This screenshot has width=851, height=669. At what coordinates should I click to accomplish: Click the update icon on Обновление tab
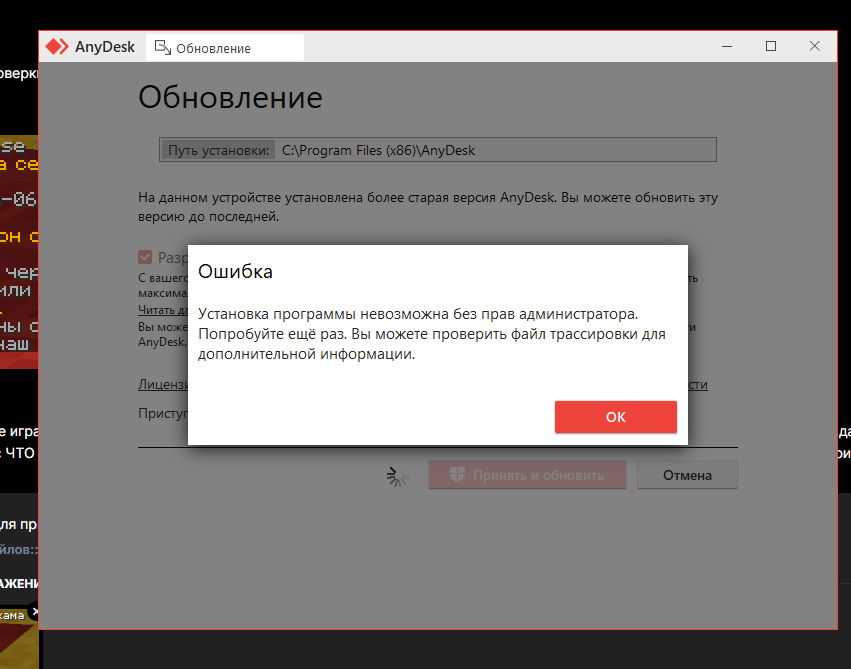pyautogui.click(x=163, y=48)
